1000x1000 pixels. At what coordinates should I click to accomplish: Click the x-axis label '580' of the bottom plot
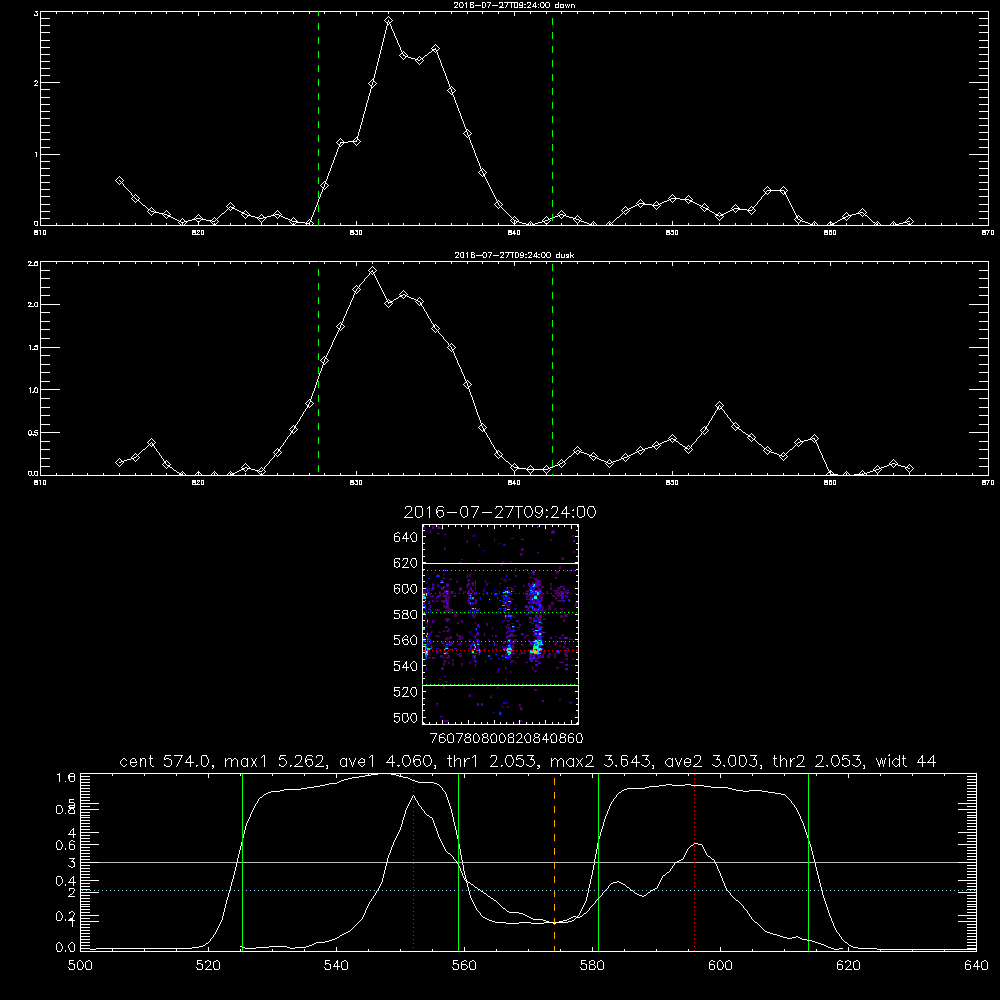point(592,966)
